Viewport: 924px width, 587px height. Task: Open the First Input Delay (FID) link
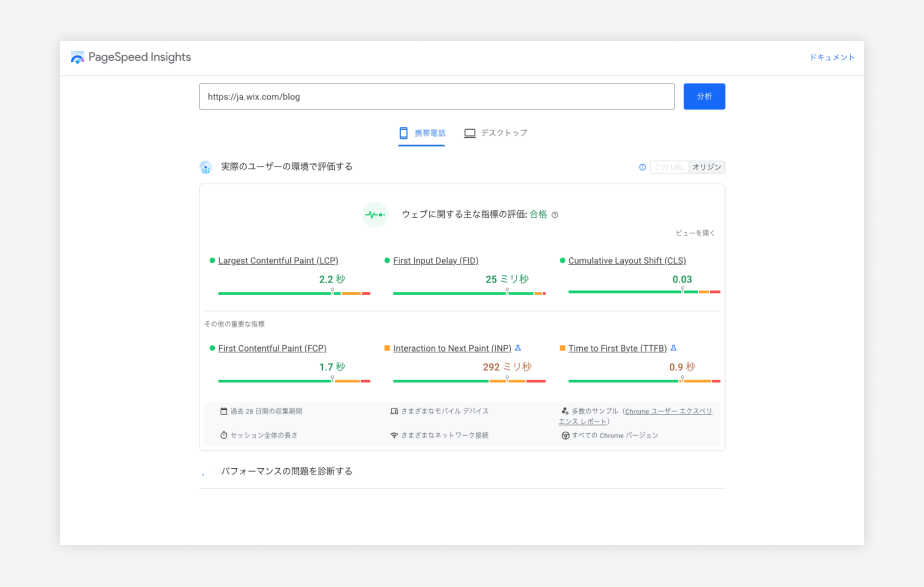(435, 260)
